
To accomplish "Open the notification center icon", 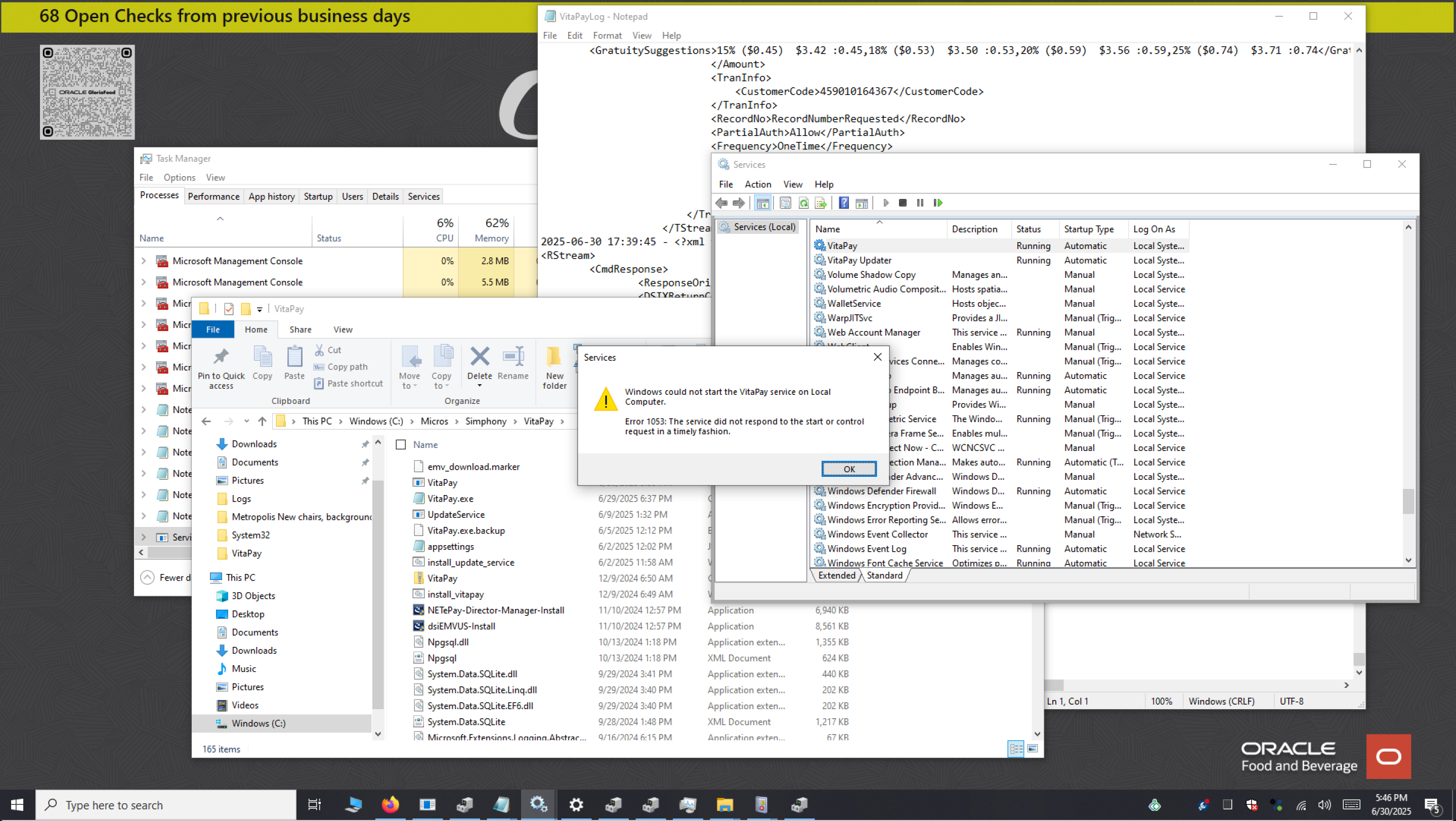I will [x=1432, y=806].
